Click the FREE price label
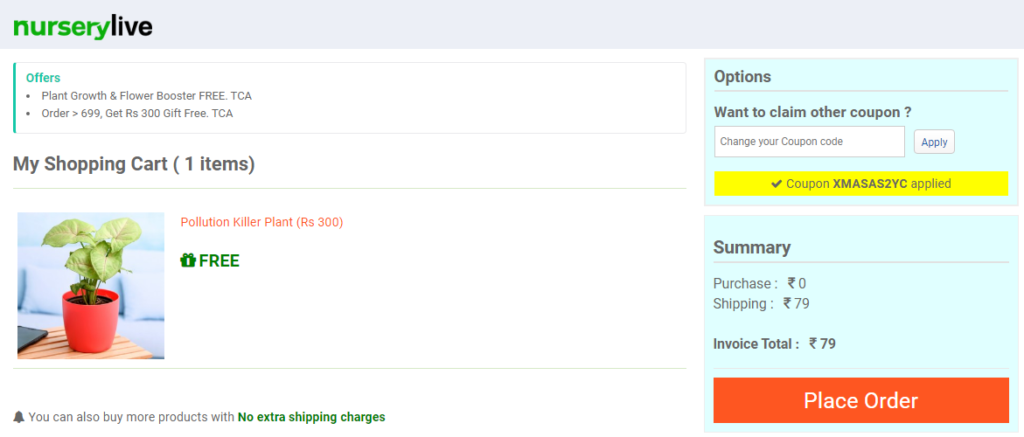Image resolution: width=1024 pixels, height=437 pixels. click(x=219, y=261)
